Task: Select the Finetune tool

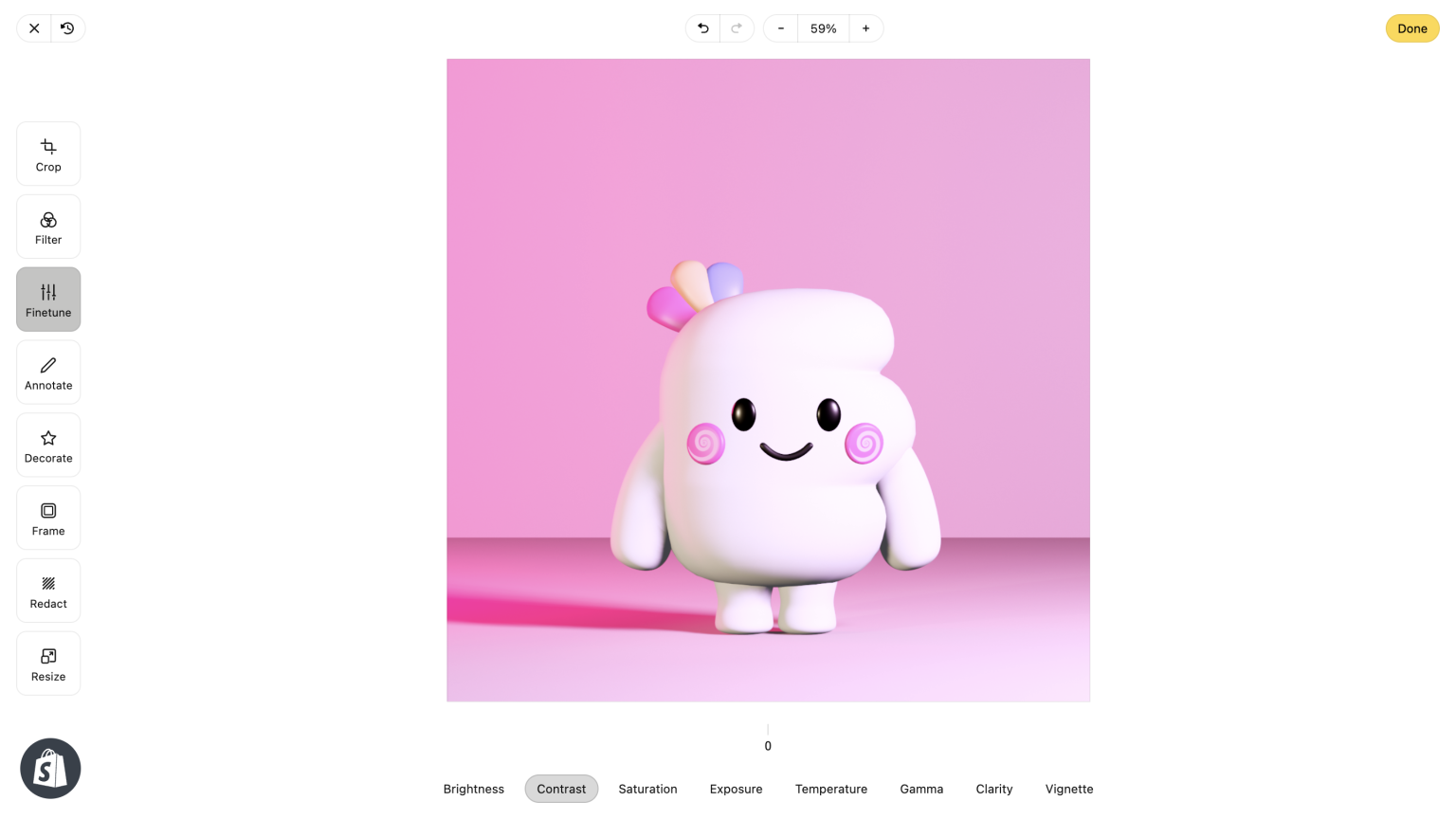Action: [x=47, y=299]
